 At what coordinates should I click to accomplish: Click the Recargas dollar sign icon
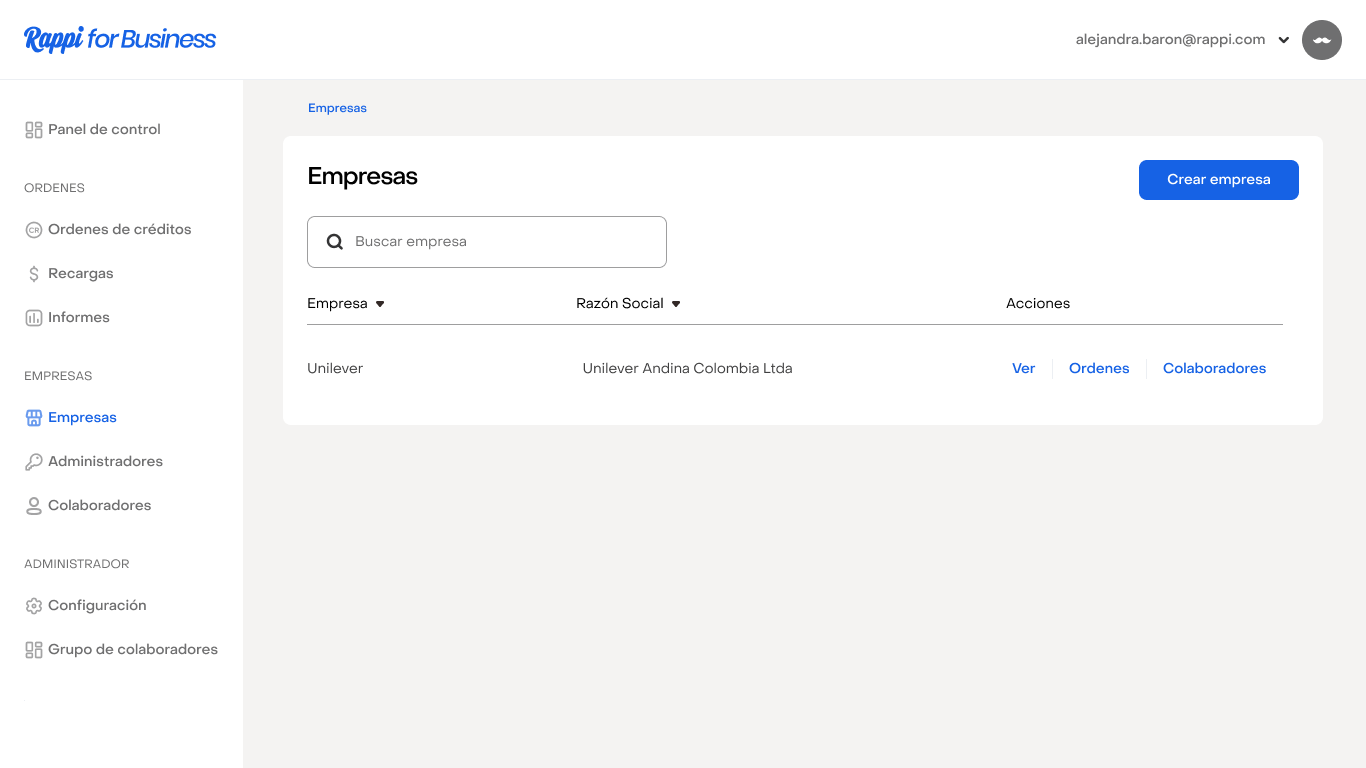click(34, 274)
